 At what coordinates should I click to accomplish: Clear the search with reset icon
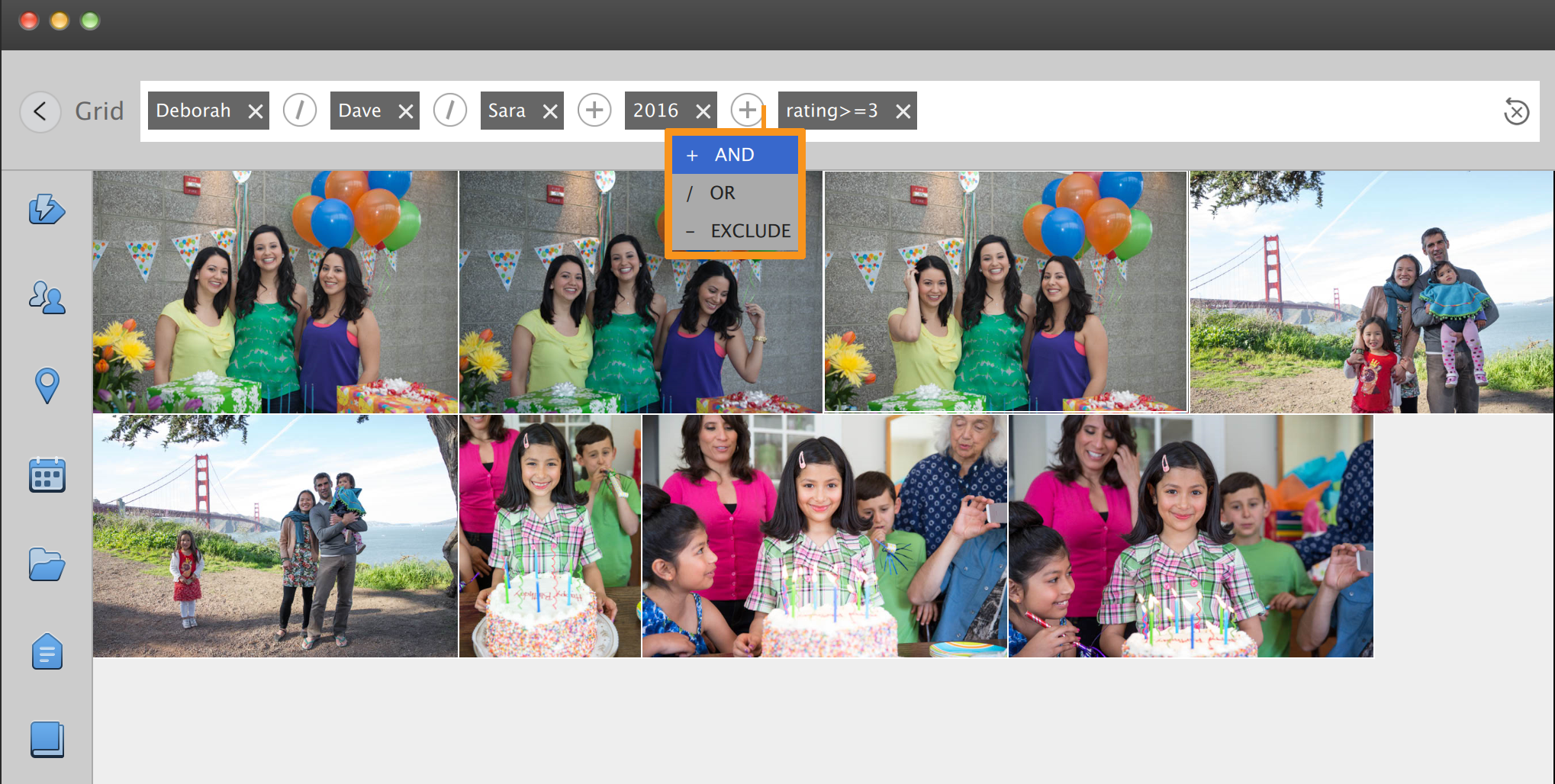(x=1516, y=111)
